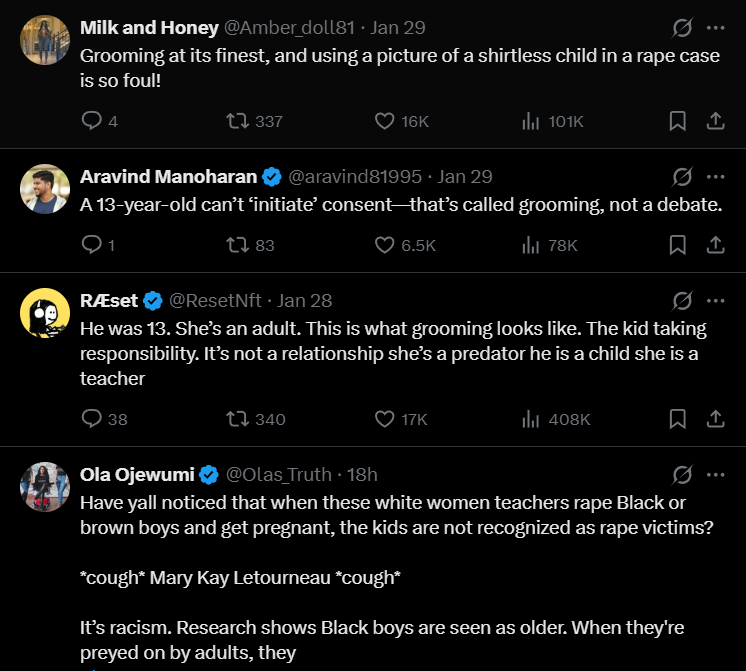Image resolution: width=746 pixels, height=671 pixels.
Task: Reply to RÆset's post with 38 replies
Action: point(91,419)
